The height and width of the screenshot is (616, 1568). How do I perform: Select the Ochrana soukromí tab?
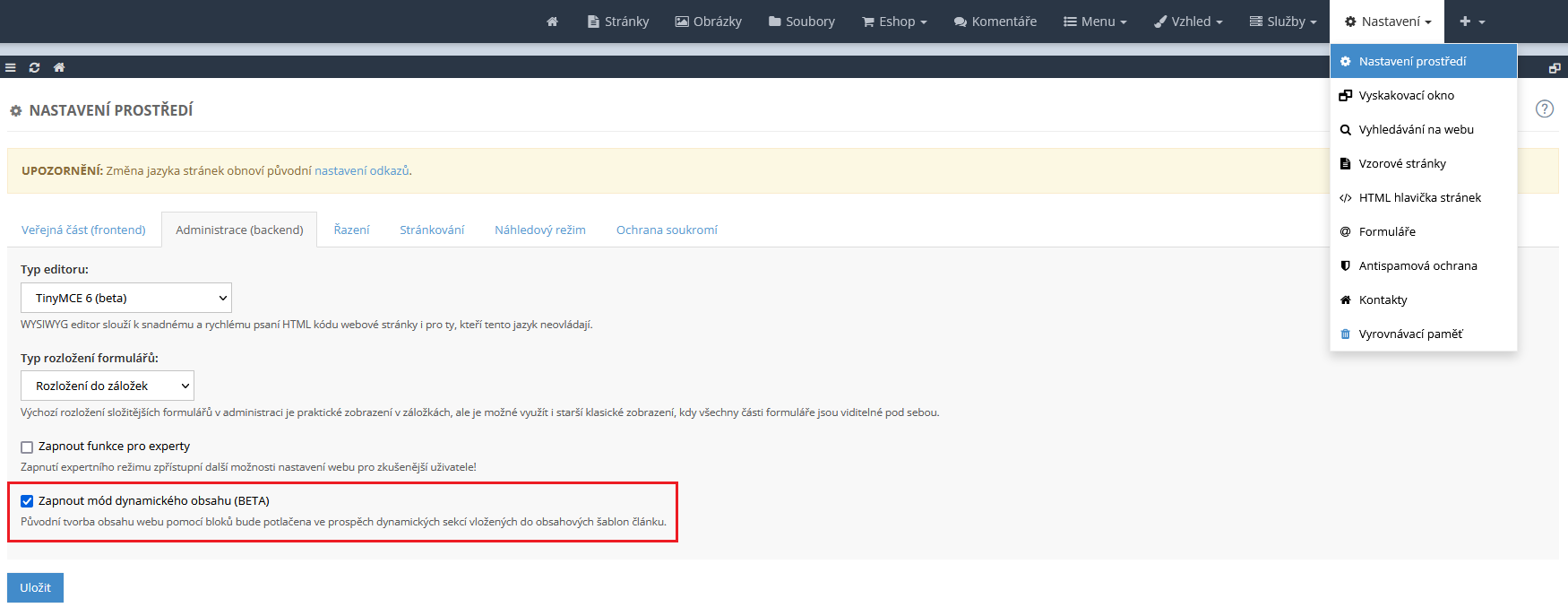pos(667,230)
